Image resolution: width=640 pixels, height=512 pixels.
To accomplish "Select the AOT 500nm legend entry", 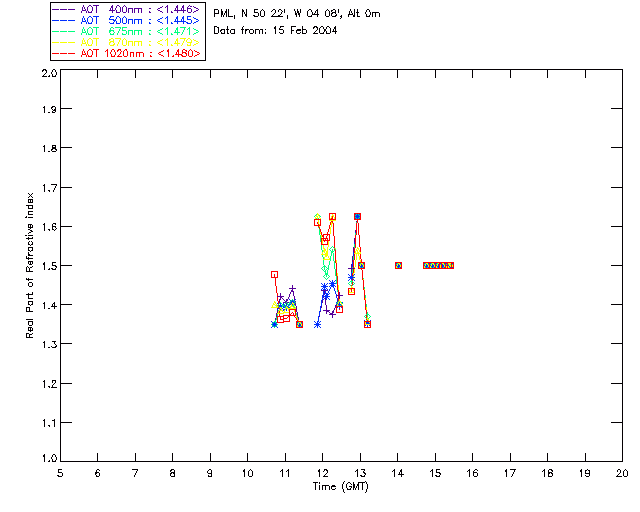I will click(126, 20).
